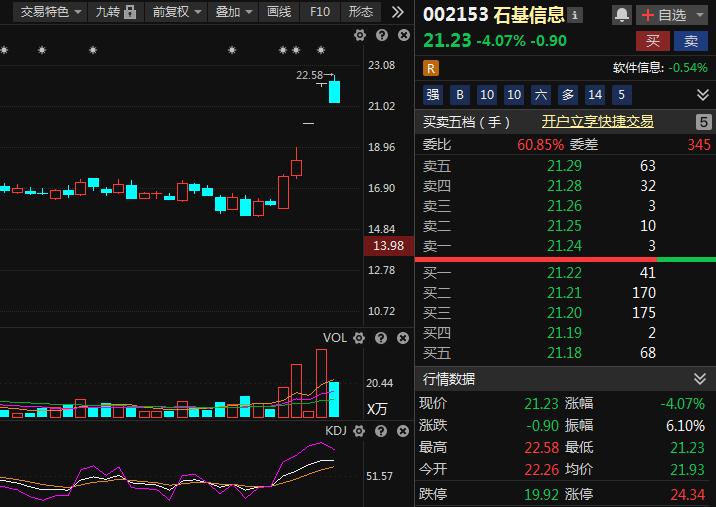Image resolution: width=716 pixels, height=507 pixels.
Task: Select the 买五 price 21.18
Action: [564, 353]
